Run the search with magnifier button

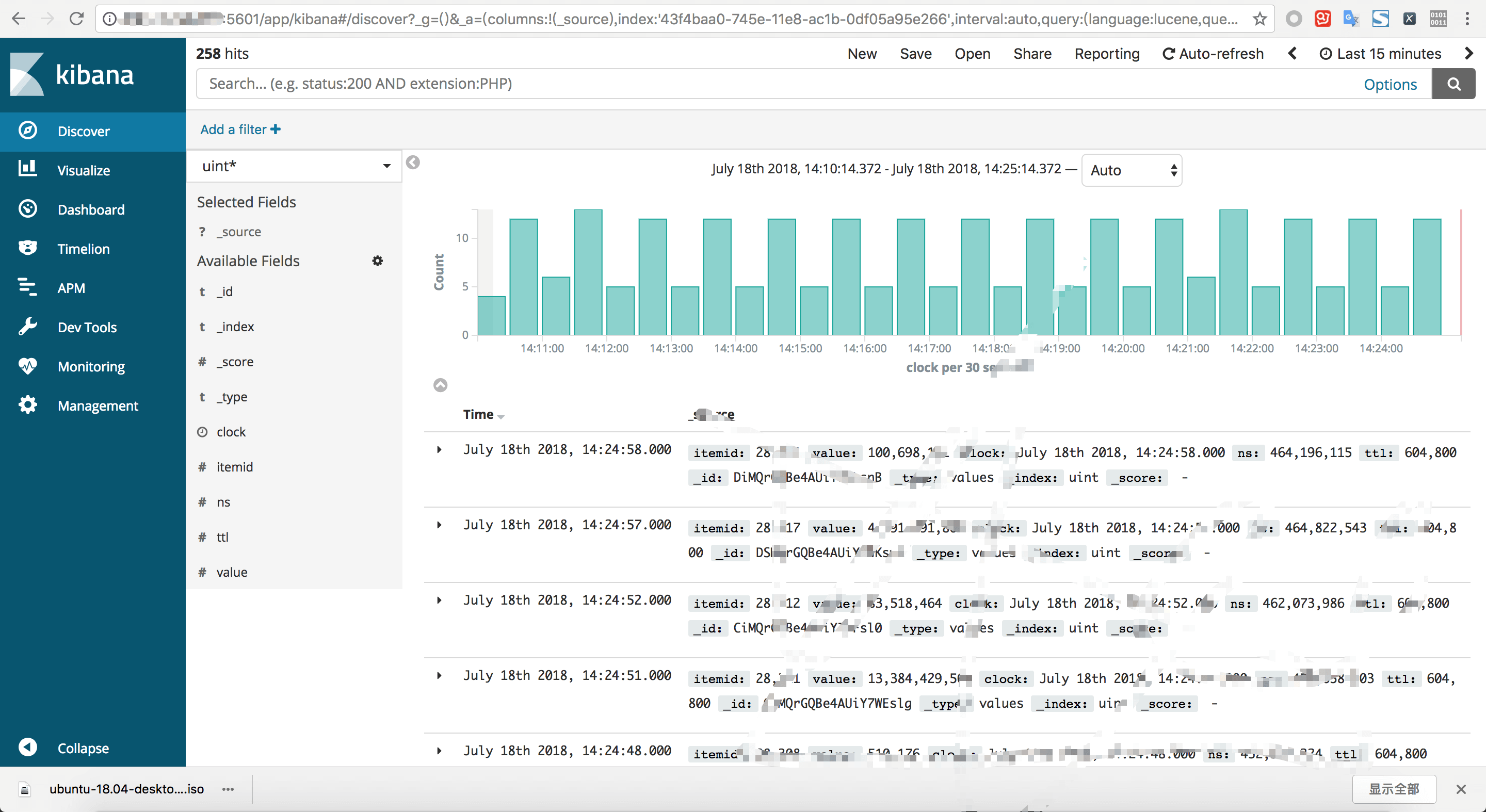pos(1453,84)
